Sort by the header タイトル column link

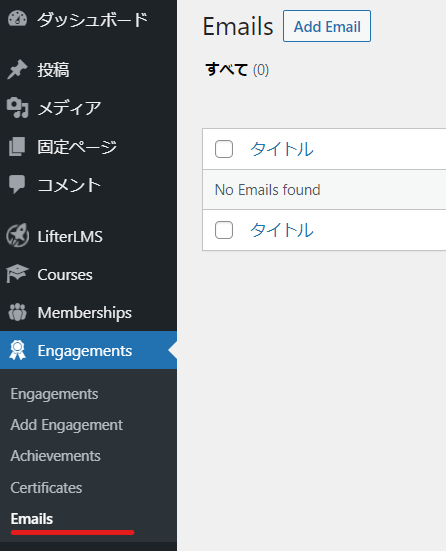(x=282, y=149)
